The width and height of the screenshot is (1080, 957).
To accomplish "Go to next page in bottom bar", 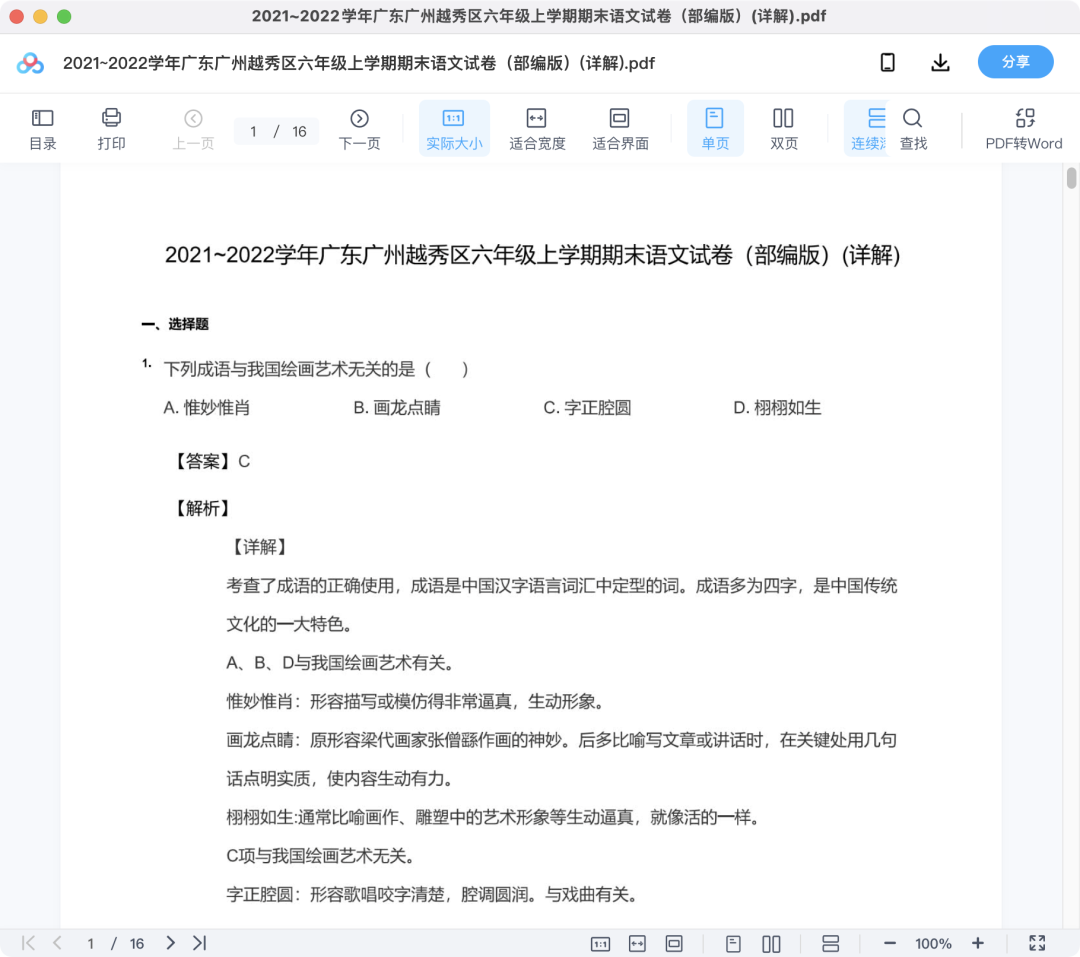I will pos(170,943).
